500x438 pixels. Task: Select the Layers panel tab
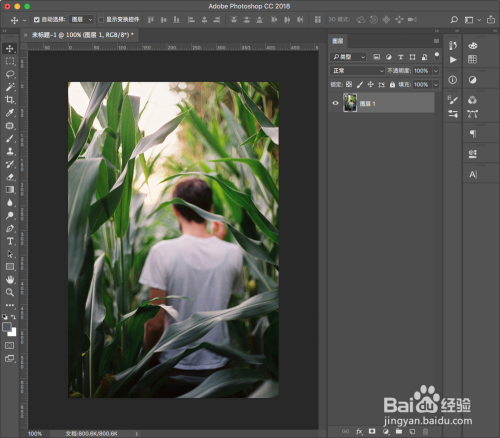[338, 41]
